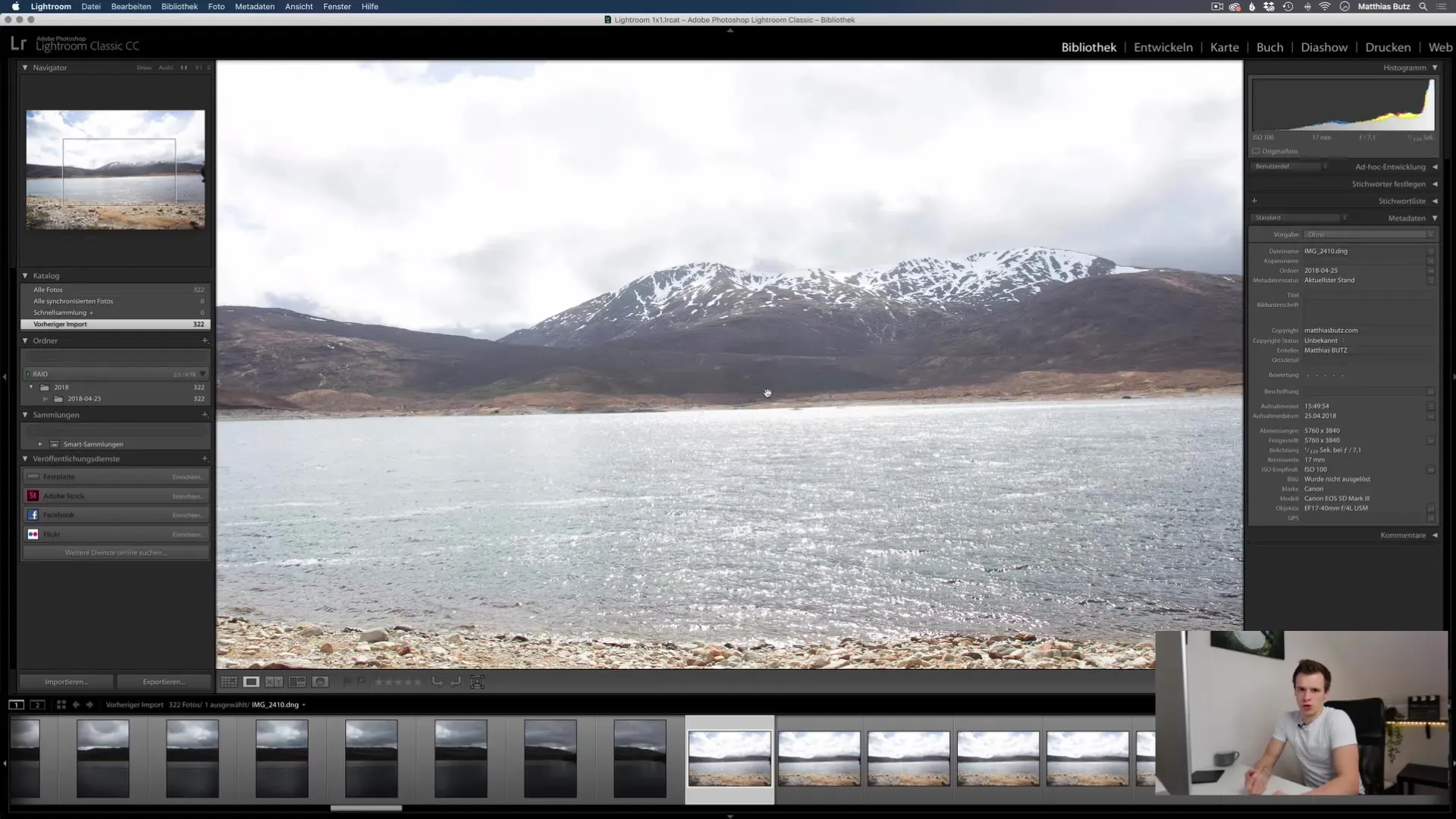Open macOS Spotlight search icon
The image size is (1456, 819).
tap(1423, 6)
